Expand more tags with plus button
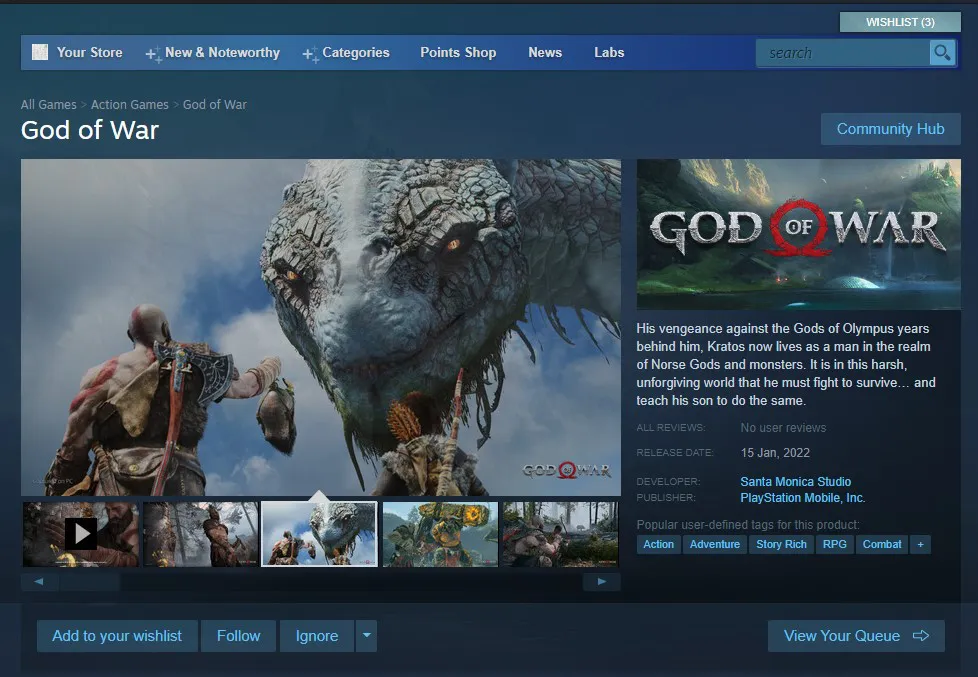The image size is (978, 677). (920, 544)
